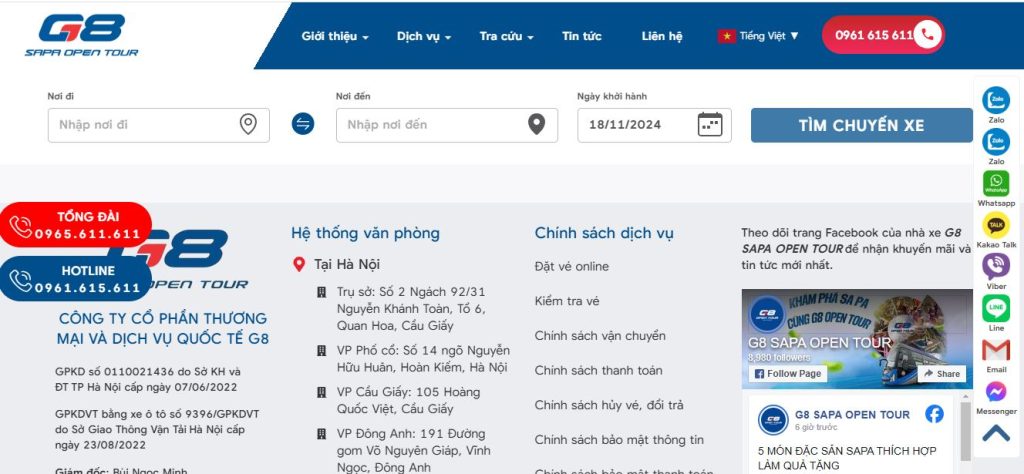
Task: Click building icon beside VP Phố cổ
Action: coord(321,351)
